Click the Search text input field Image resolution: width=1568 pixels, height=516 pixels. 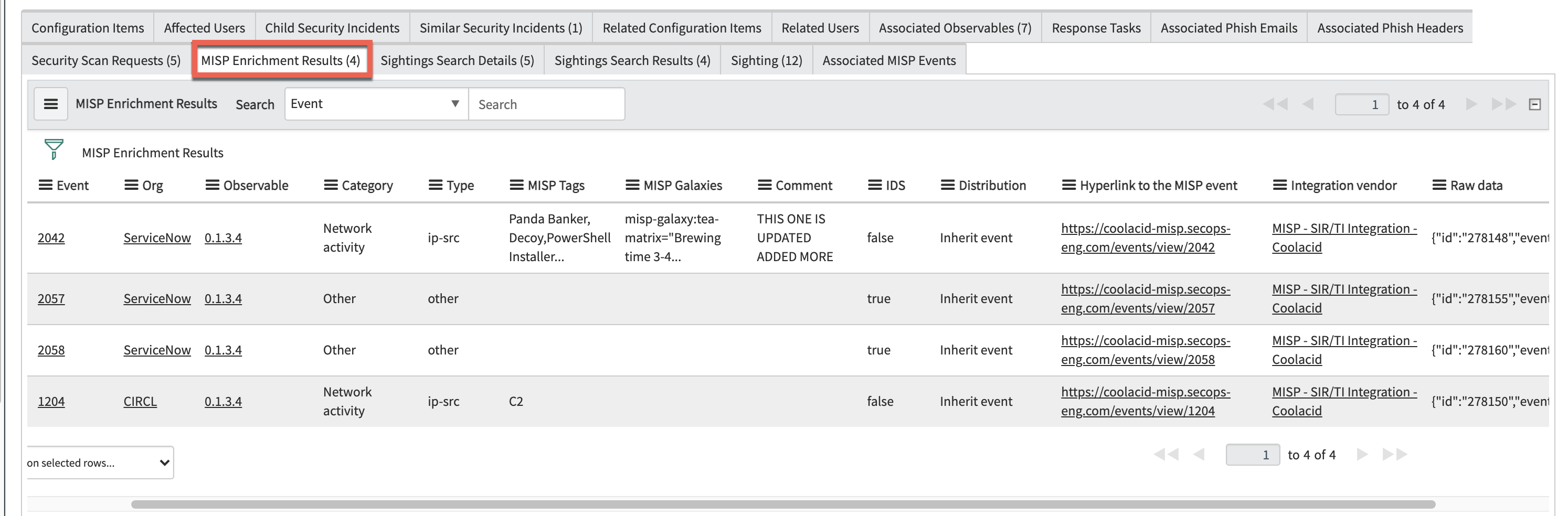pos(547,104)
